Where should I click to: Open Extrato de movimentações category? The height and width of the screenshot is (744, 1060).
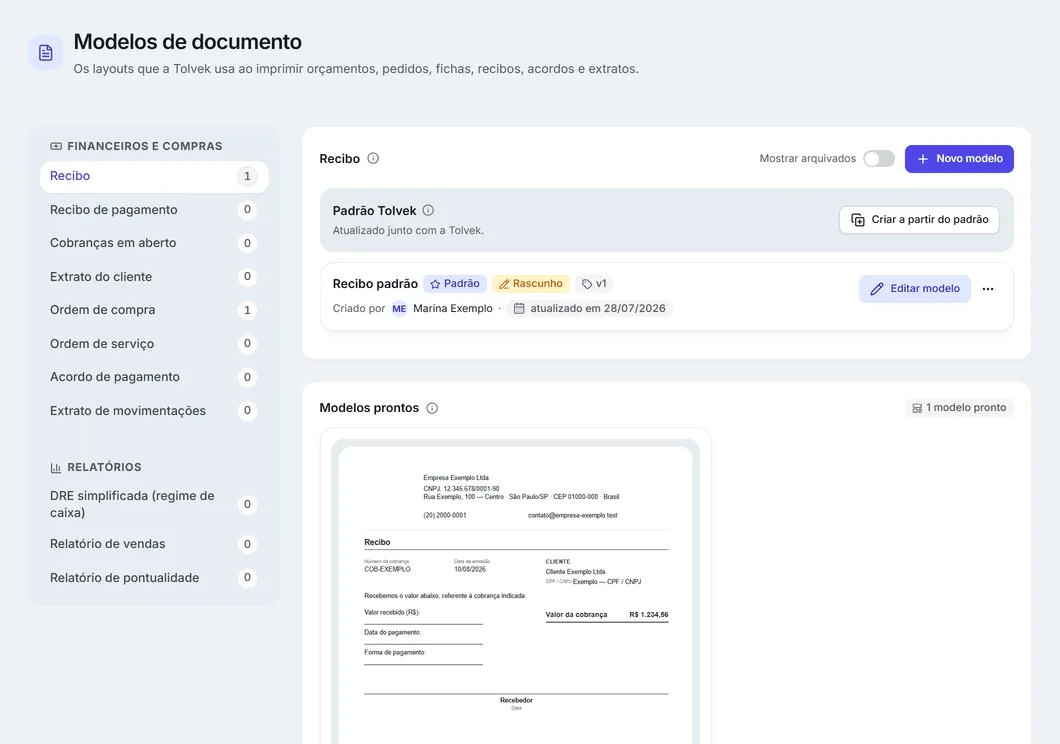click(154, 410)
